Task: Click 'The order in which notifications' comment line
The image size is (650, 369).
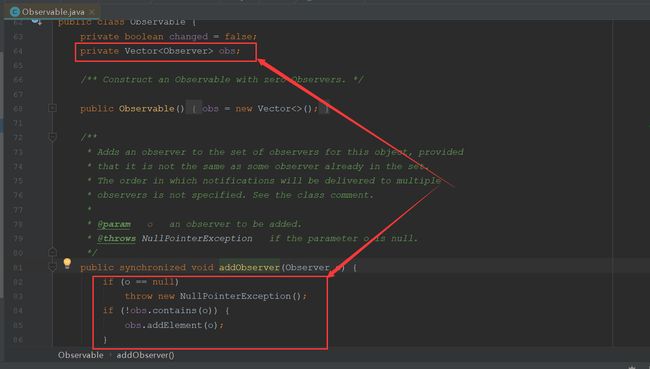Action: (x=264, y=180)
